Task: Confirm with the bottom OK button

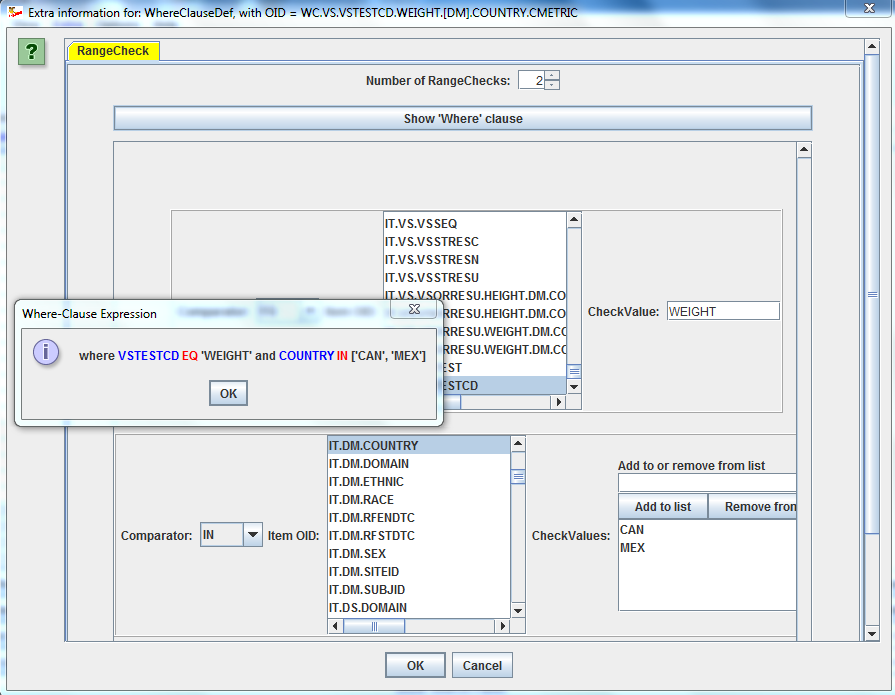Action: 415,665
